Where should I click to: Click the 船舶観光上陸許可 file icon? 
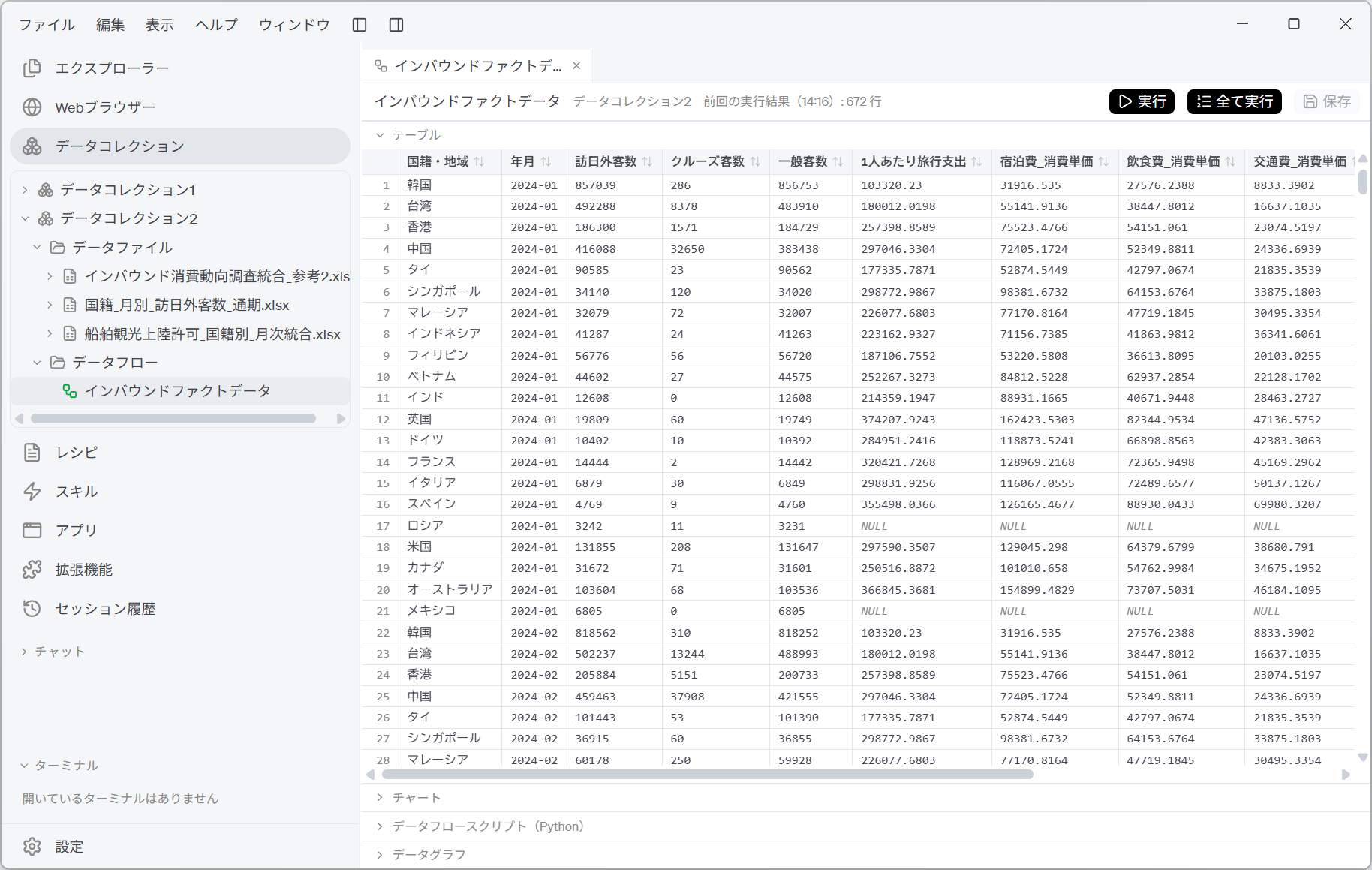(x=69, y=334)
